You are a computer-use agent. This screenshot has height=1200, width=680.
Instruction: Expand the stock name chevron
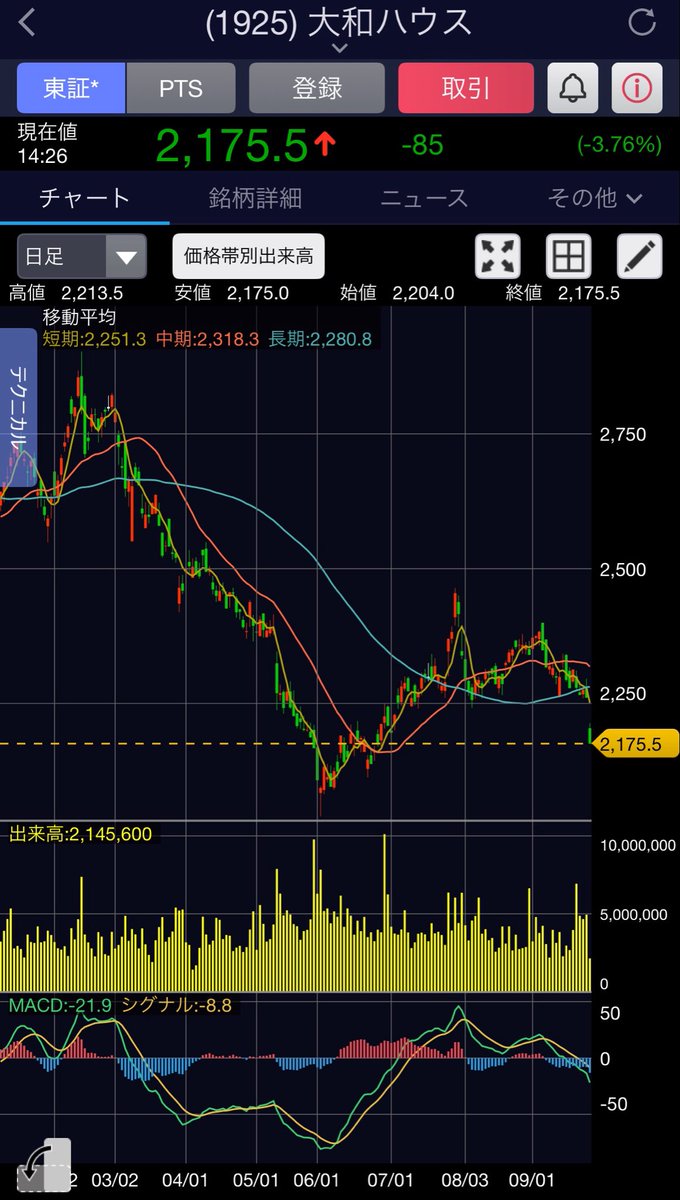click(339, 47)
